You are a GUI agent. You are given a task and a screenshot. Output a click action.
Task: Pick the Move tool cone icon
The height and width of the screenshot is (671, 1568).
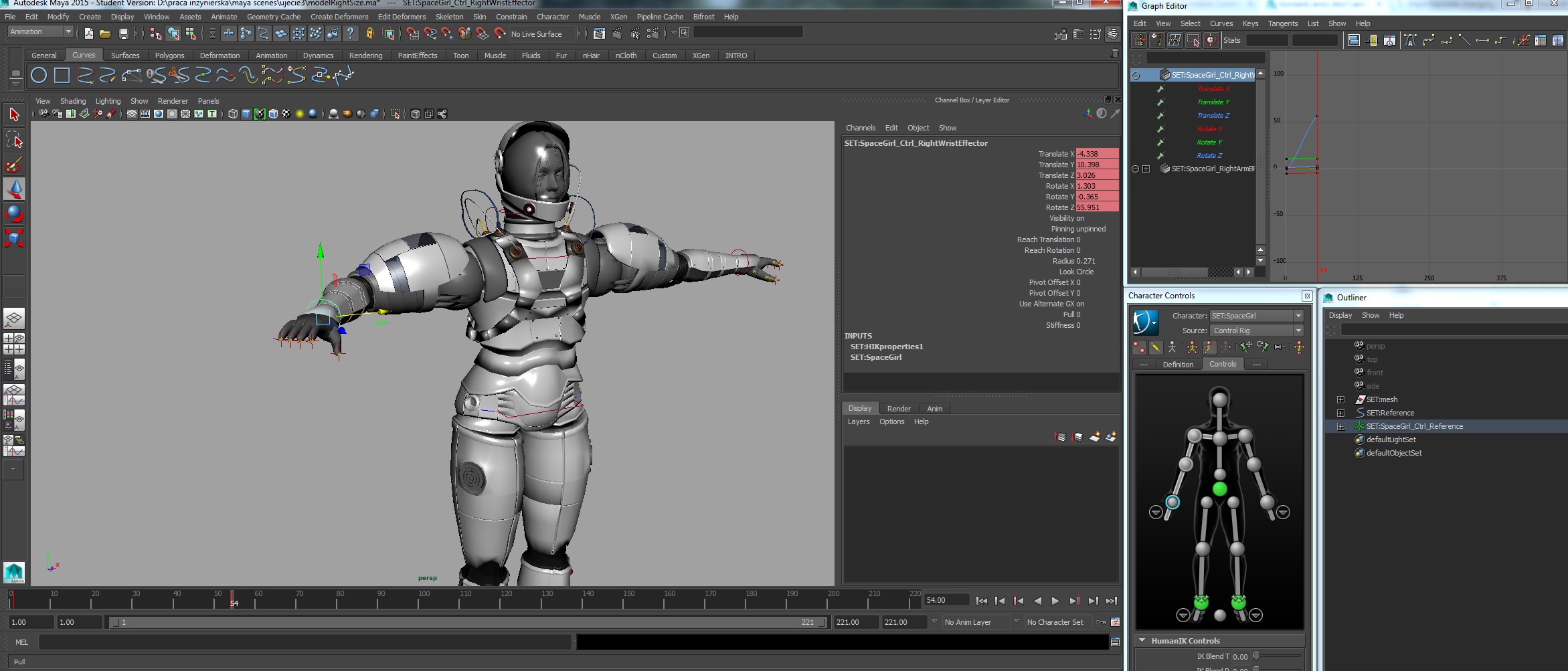[14, 189]
